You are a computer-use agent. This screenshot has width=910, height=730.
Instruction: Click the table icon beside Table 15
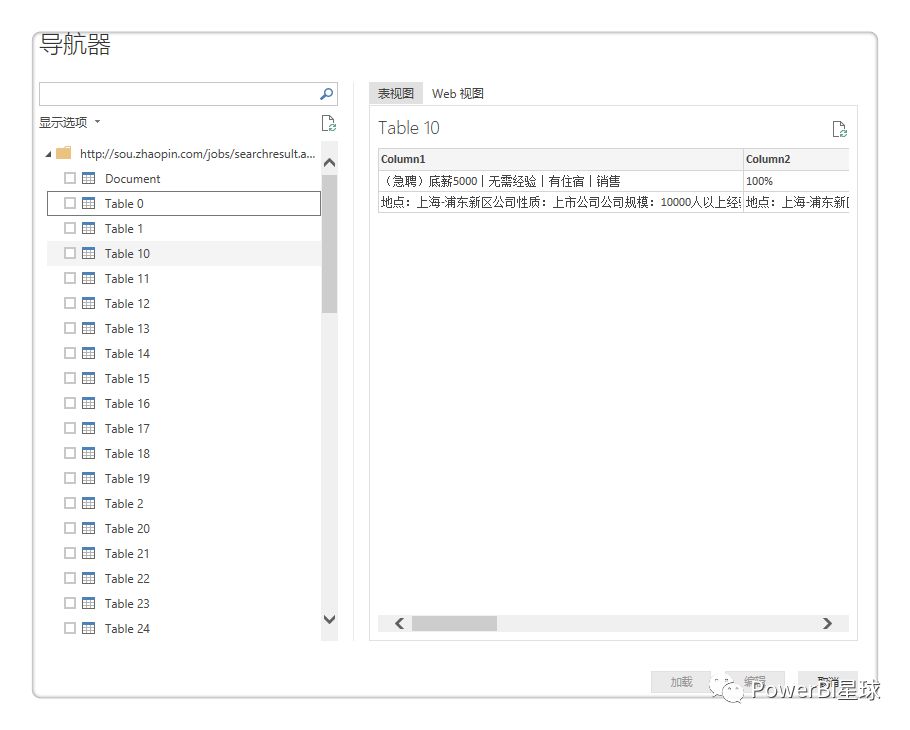[x=88, y=378]
